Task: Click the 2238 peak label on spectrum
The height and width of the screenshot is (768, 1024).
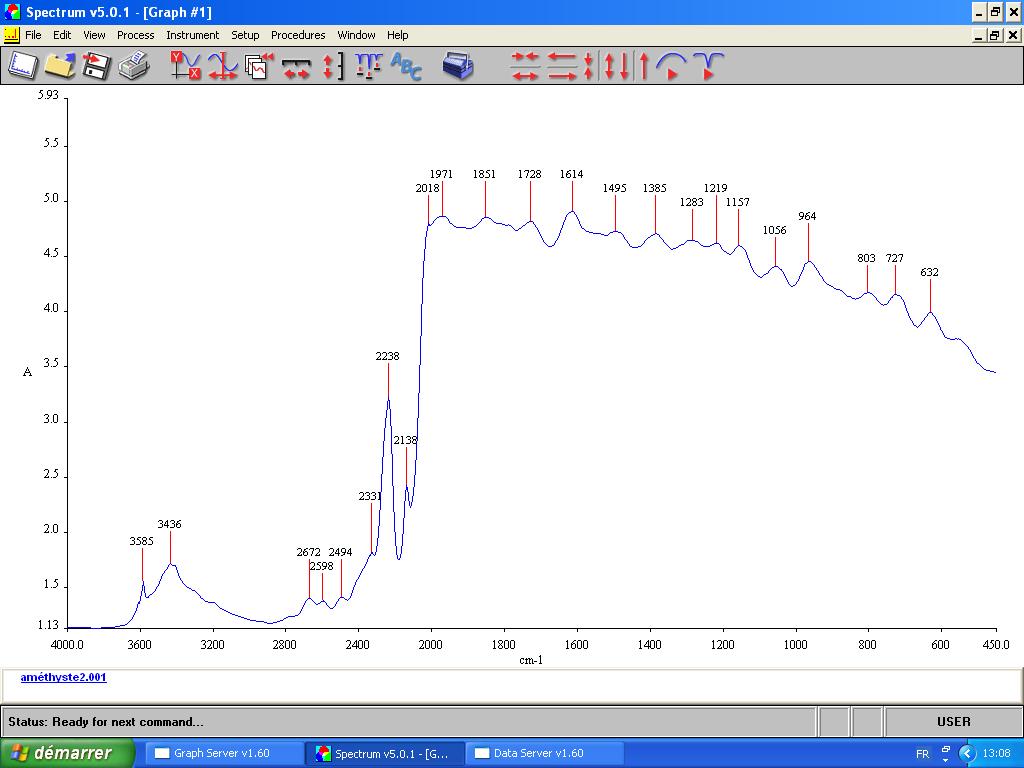Action: 387,356
